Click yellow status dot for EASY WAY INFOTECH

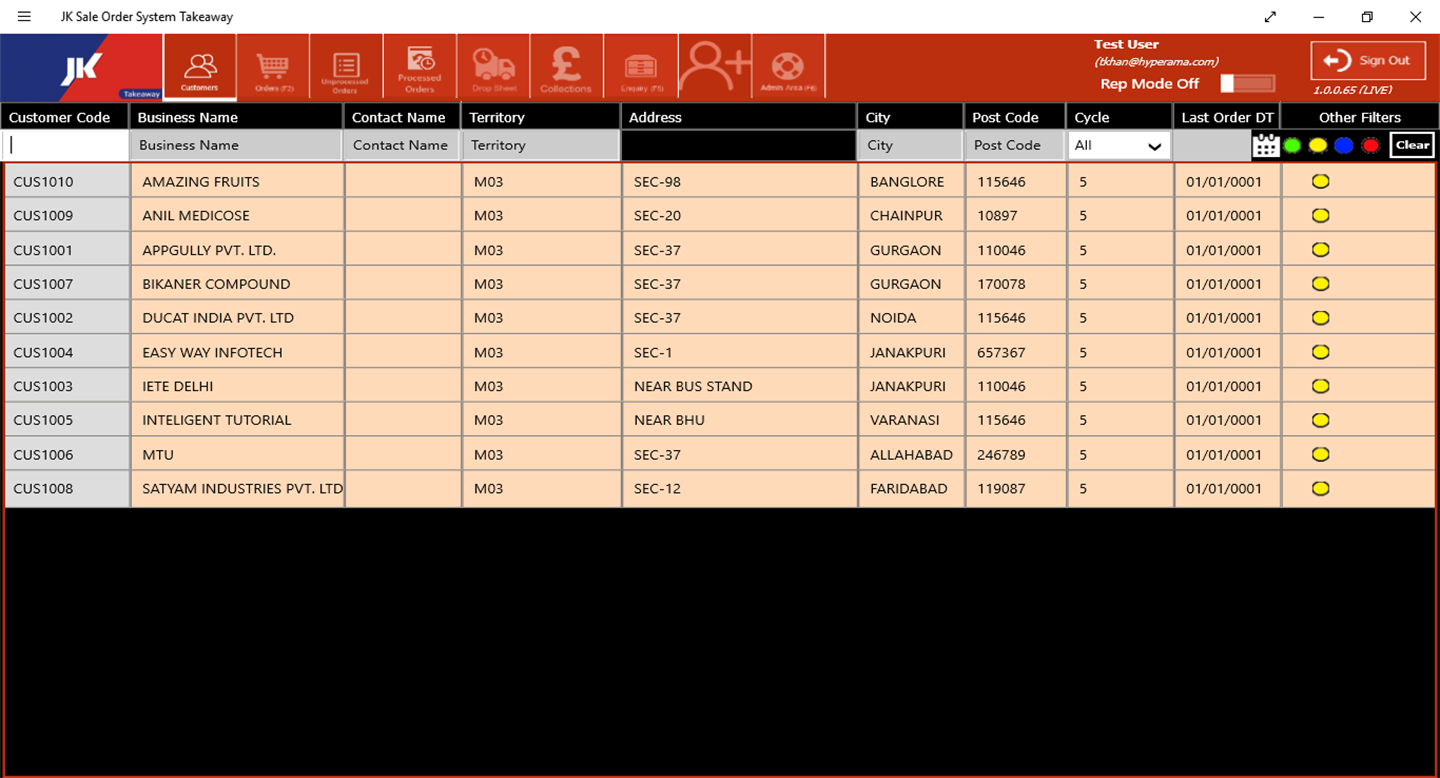(1320, 352)
